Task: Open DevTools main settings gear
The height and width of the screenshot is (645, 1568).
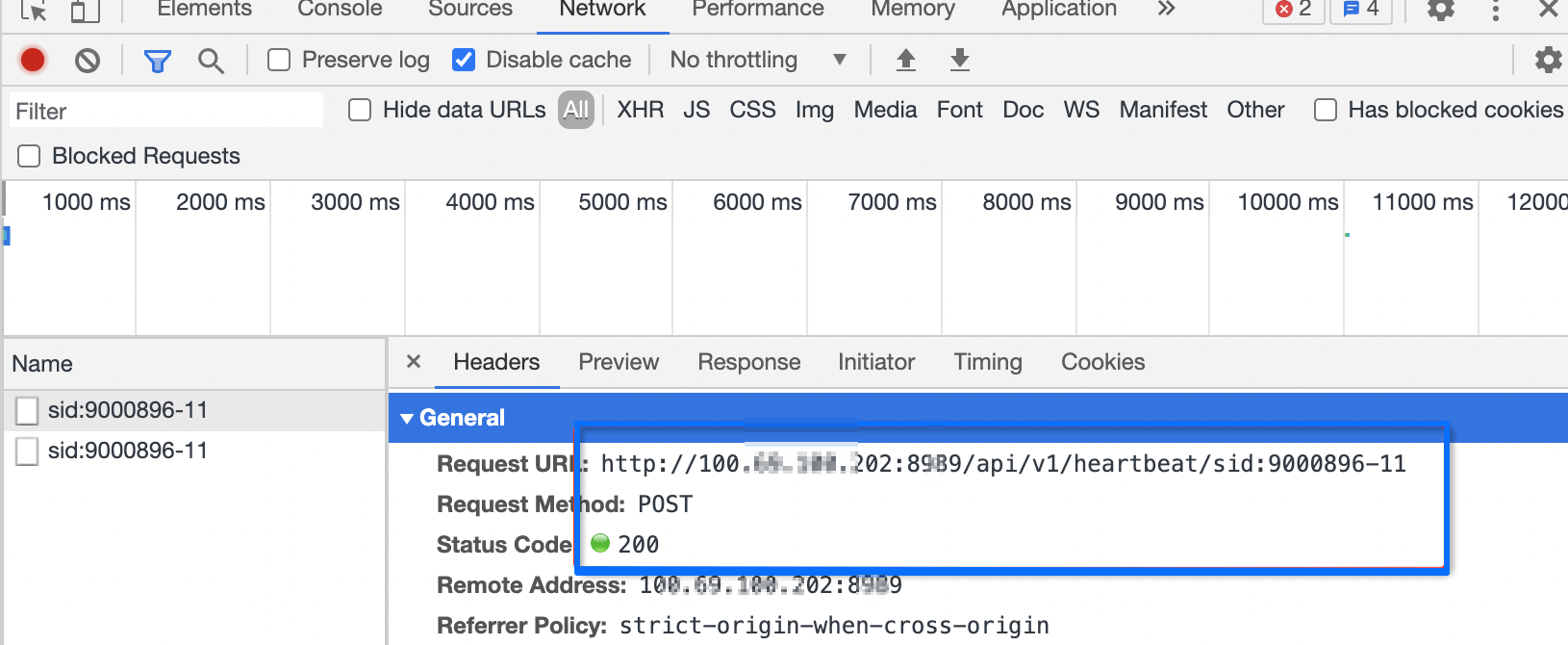Action: [1440, 10]
